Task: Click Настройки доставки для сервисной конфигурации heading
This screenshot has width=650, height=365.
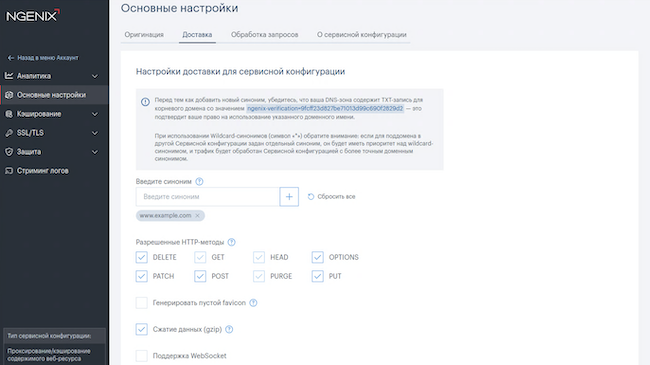Action: tap(240, 71)
